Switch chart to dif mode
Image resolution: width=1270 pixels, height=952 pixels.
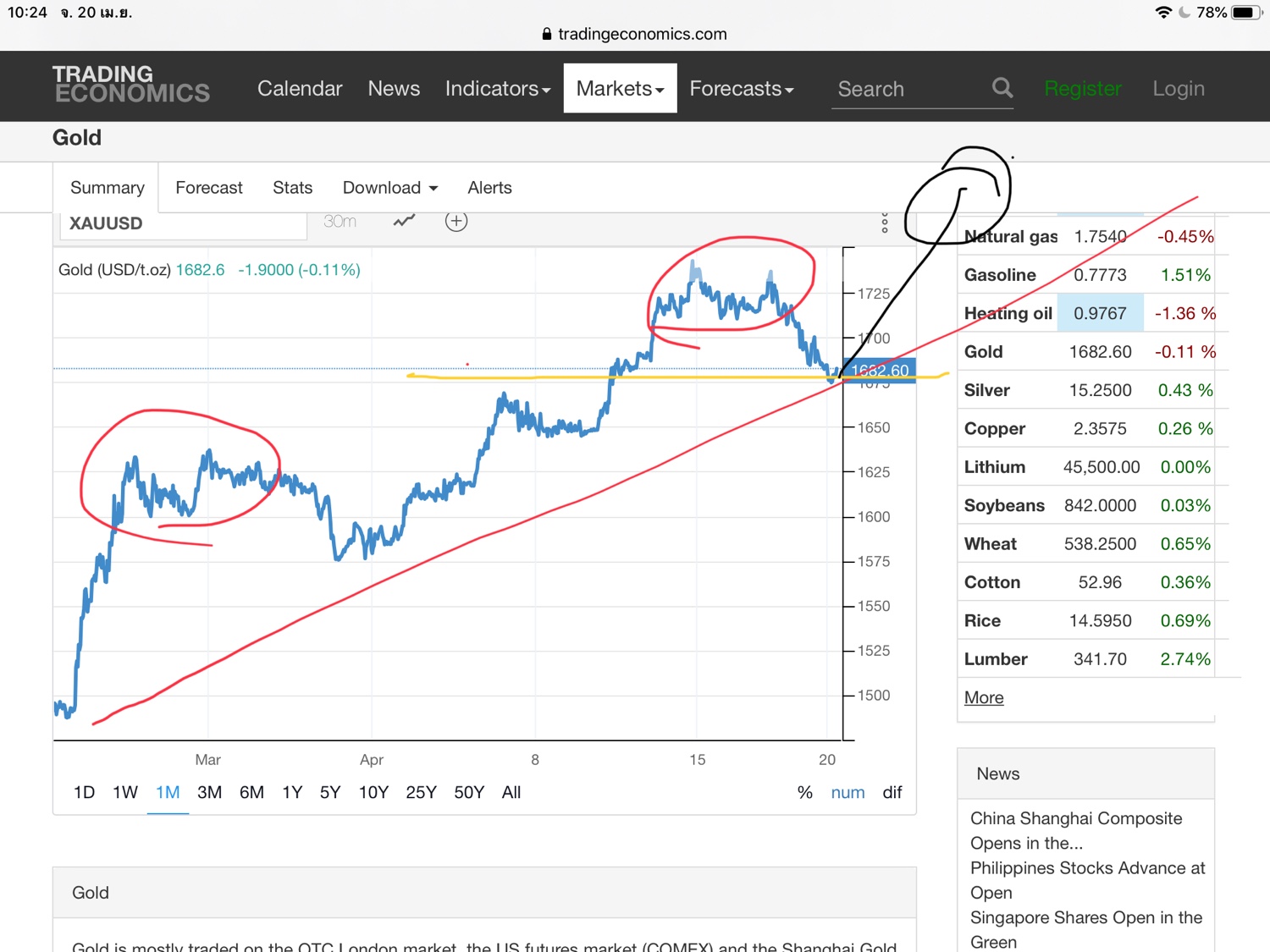click(x=892, y=793)
